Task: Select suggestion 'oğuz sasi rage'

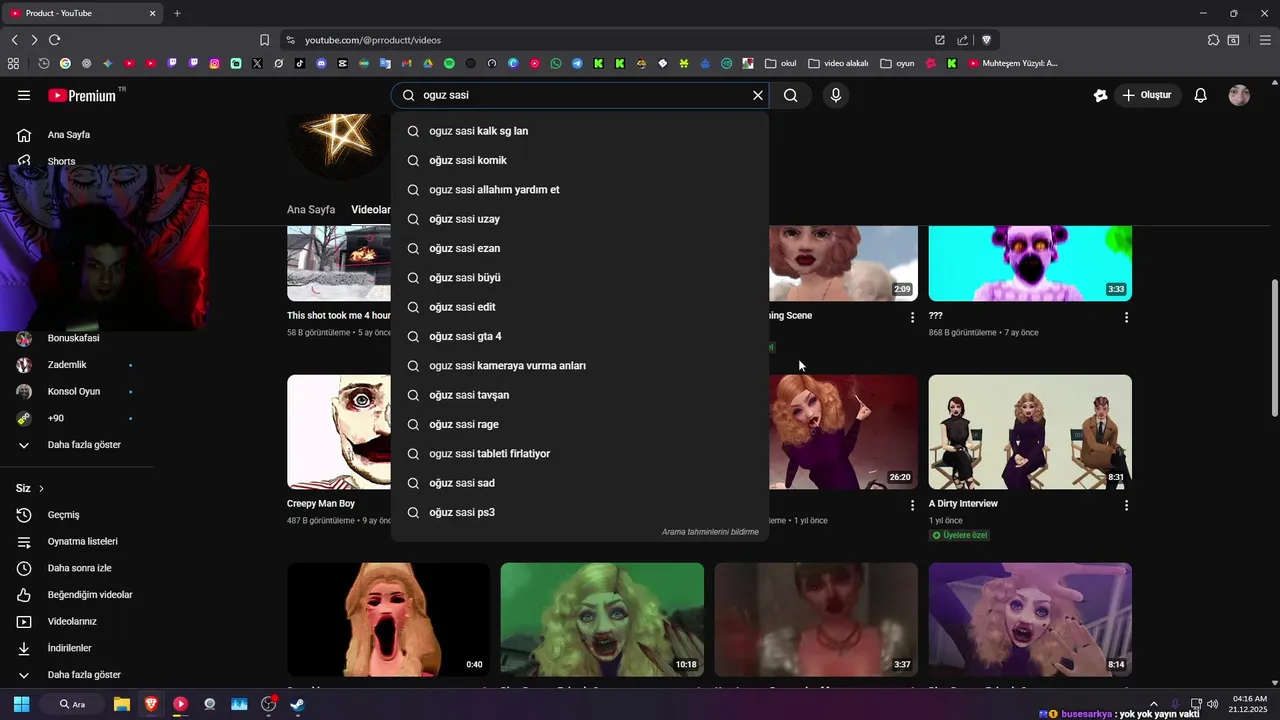Action: 580,424
